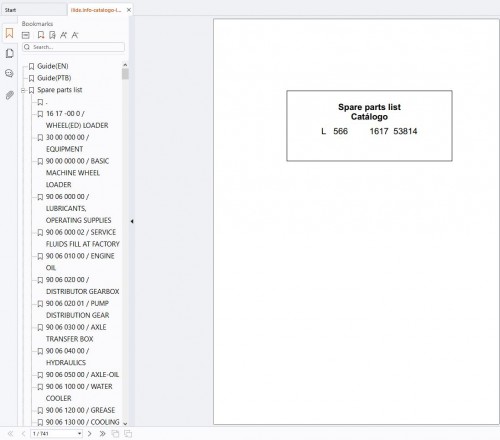The image size is (500, 440).
Task: Increase bookmark font size icon
Action: 63,35
